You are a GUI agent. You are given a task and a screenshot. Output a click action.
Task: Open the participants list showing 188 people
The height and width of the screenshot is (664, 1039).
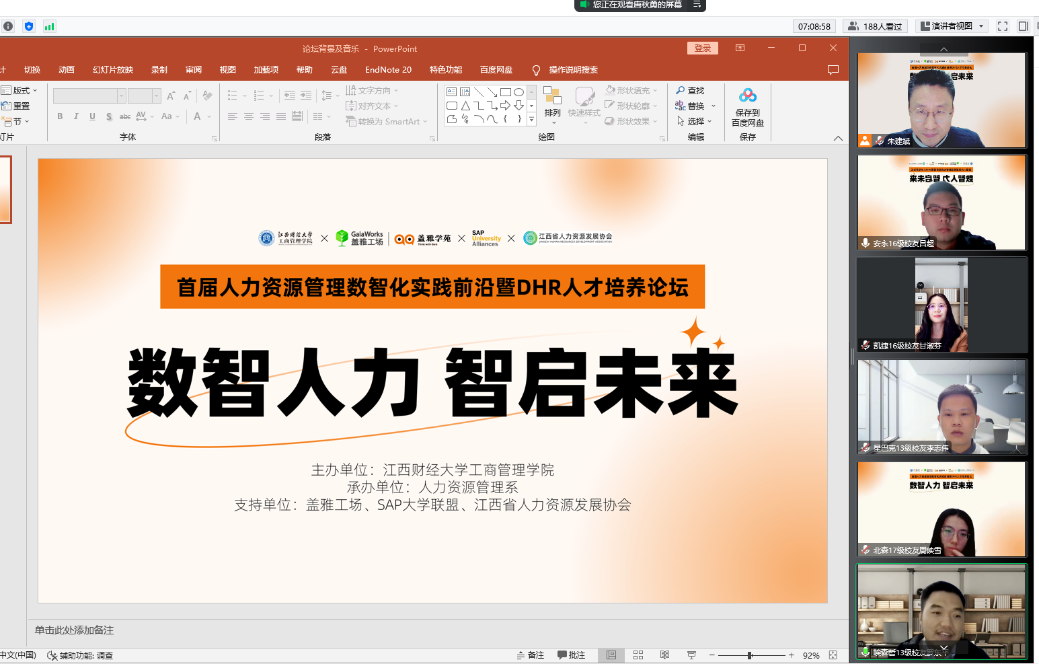click(875, 26)
